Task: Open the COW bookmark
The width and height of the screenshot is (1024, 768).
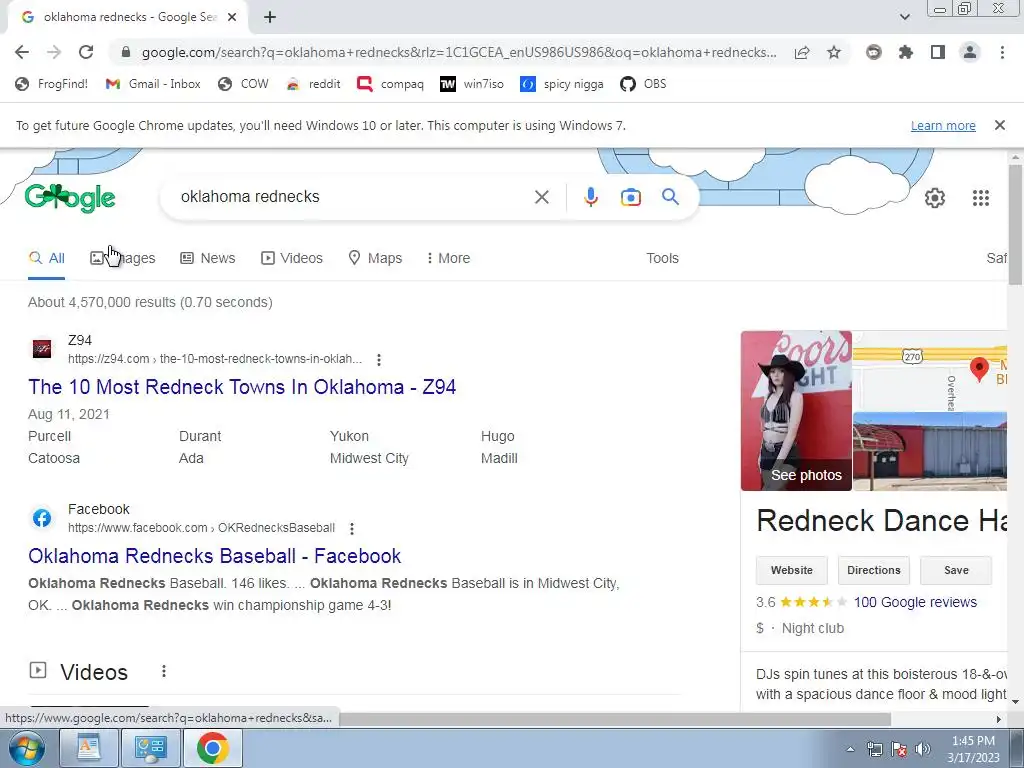Action: [243, 84]
